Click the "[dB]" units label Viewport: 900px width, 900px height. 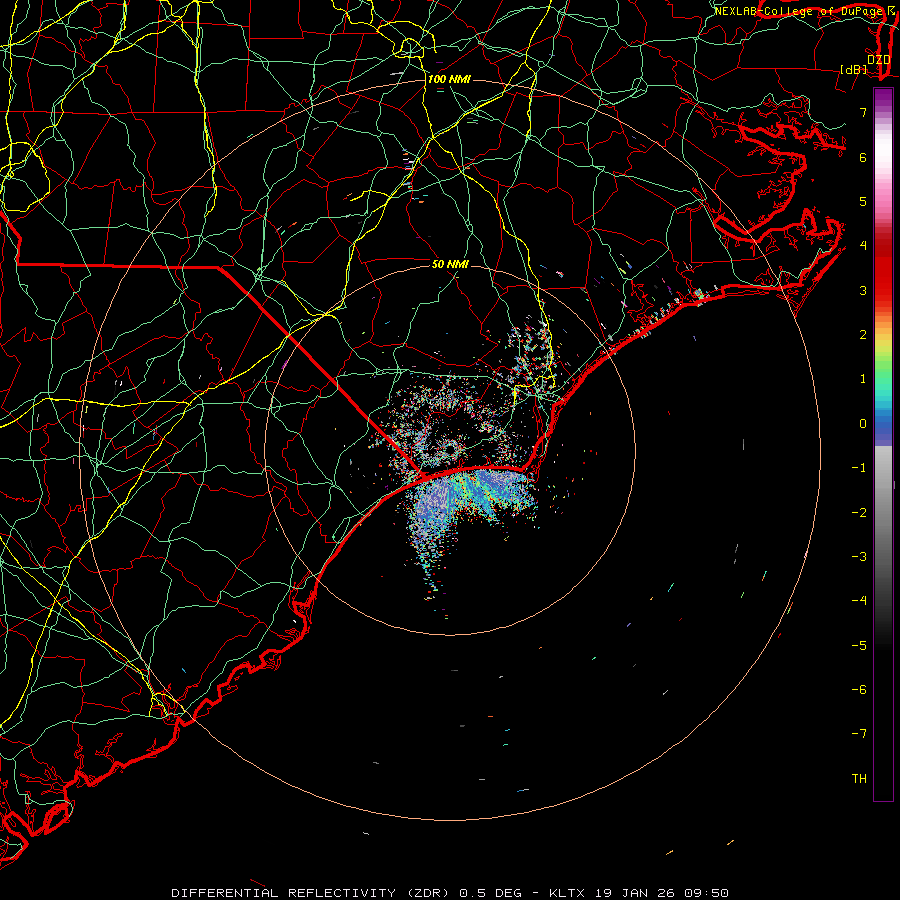point(854,69)
